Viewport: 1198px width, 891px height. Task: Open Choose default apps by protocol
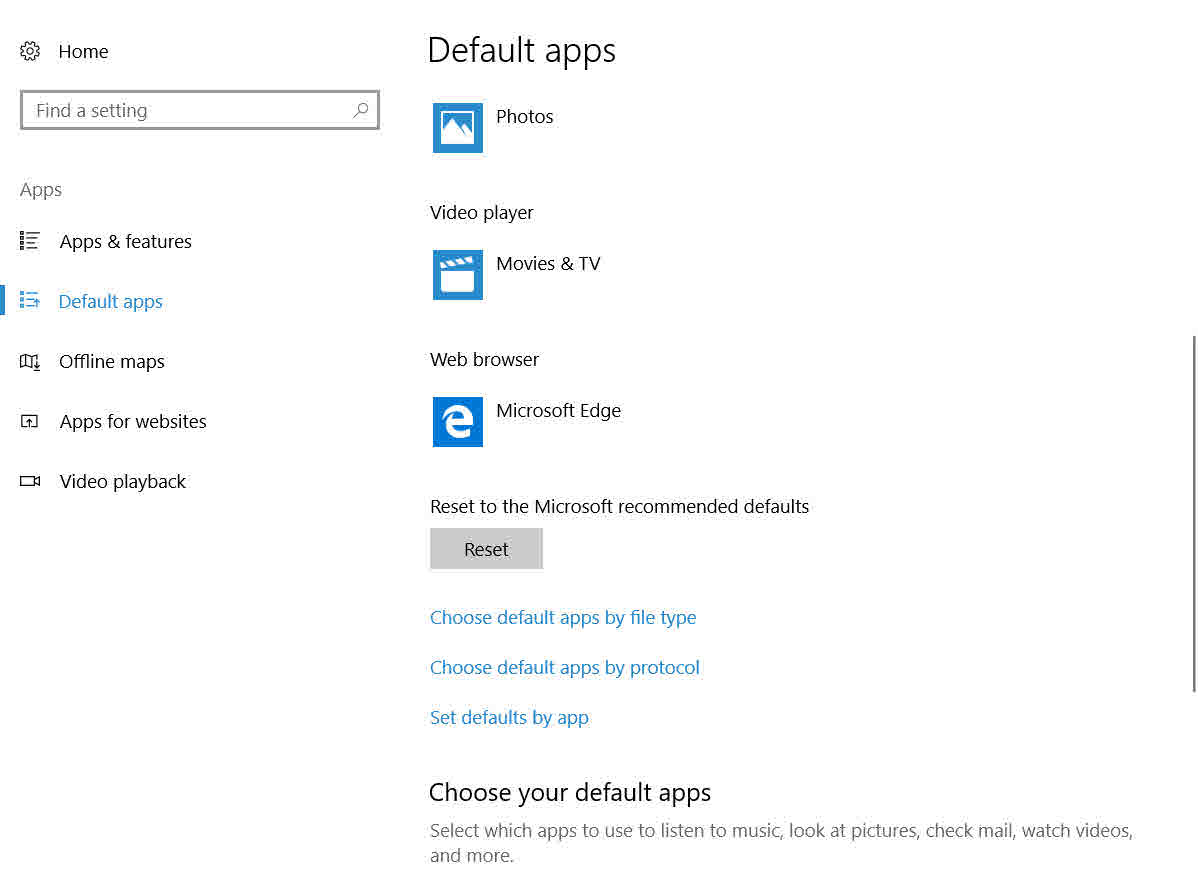pyautogui.click(x=565, y=668)
